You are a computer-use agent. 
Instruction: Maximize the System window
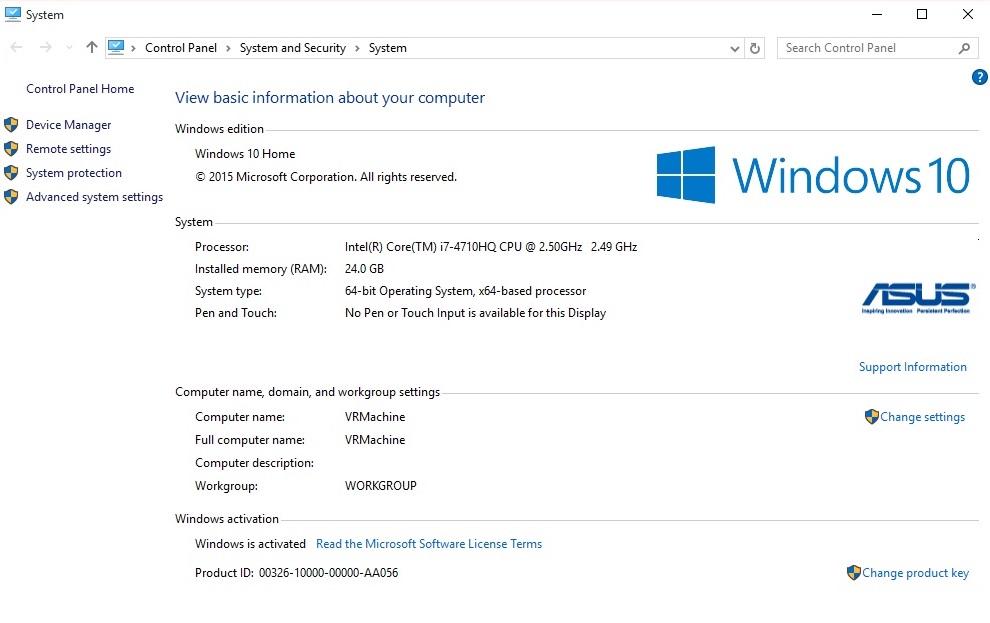[922, 14]
